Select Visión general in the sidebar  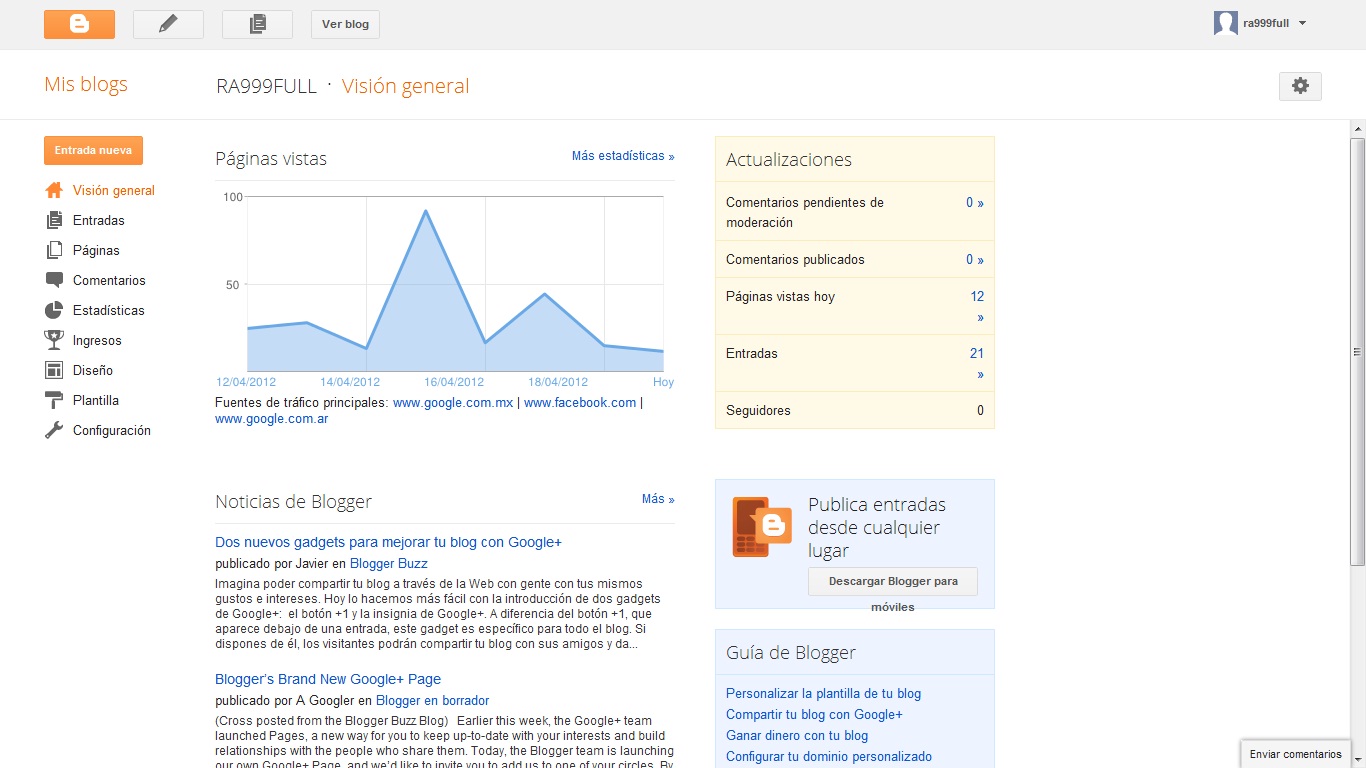pyautogui.click(x=114, y=190)
